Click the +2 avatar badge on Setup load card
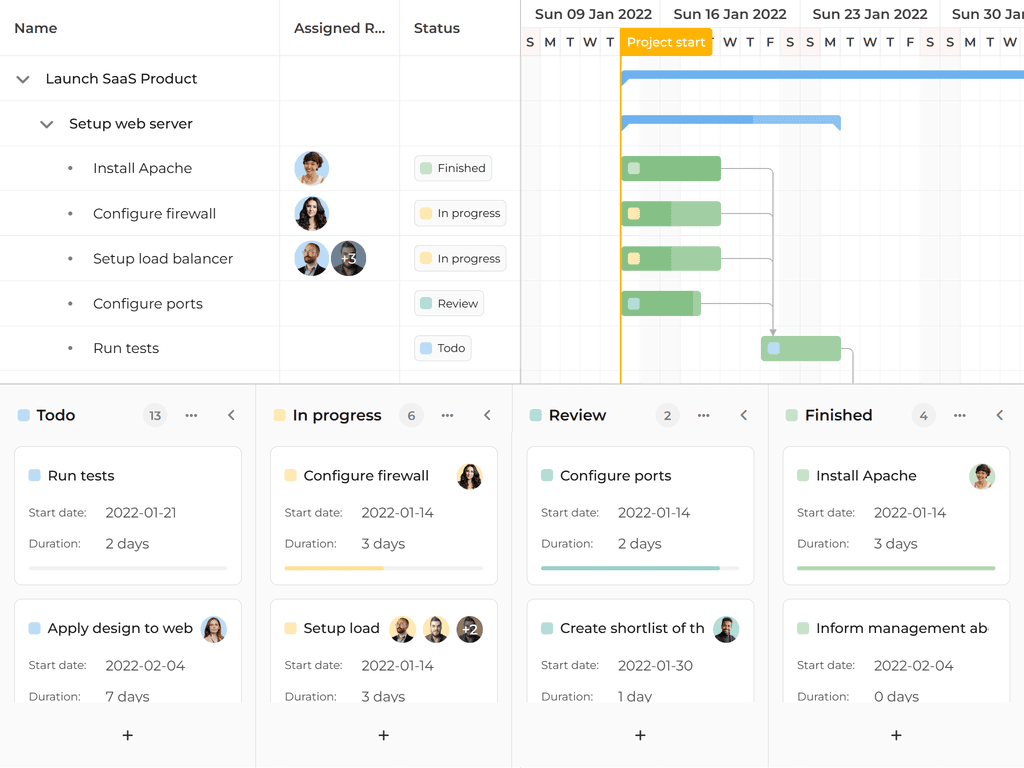 point(470,629)
